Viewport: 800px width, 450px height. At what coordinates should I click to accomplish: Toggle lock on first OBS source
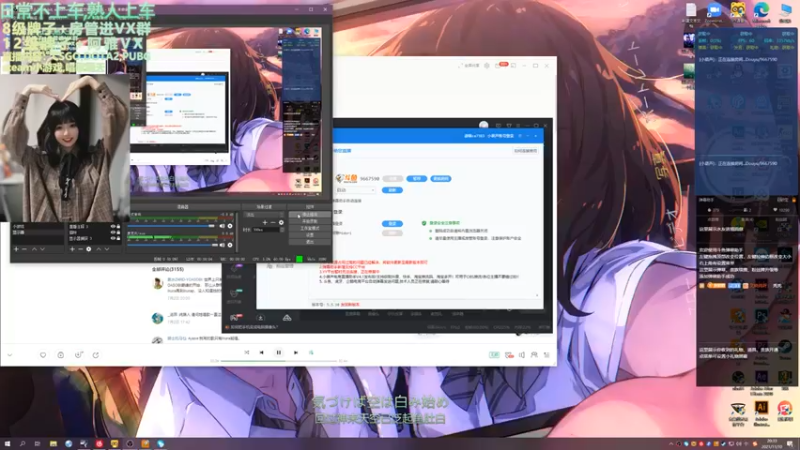(118, 226)
